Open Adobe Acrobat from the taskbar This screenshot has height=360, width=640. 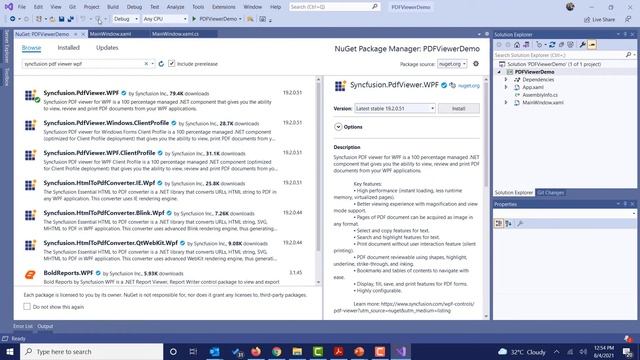point(338,351)
